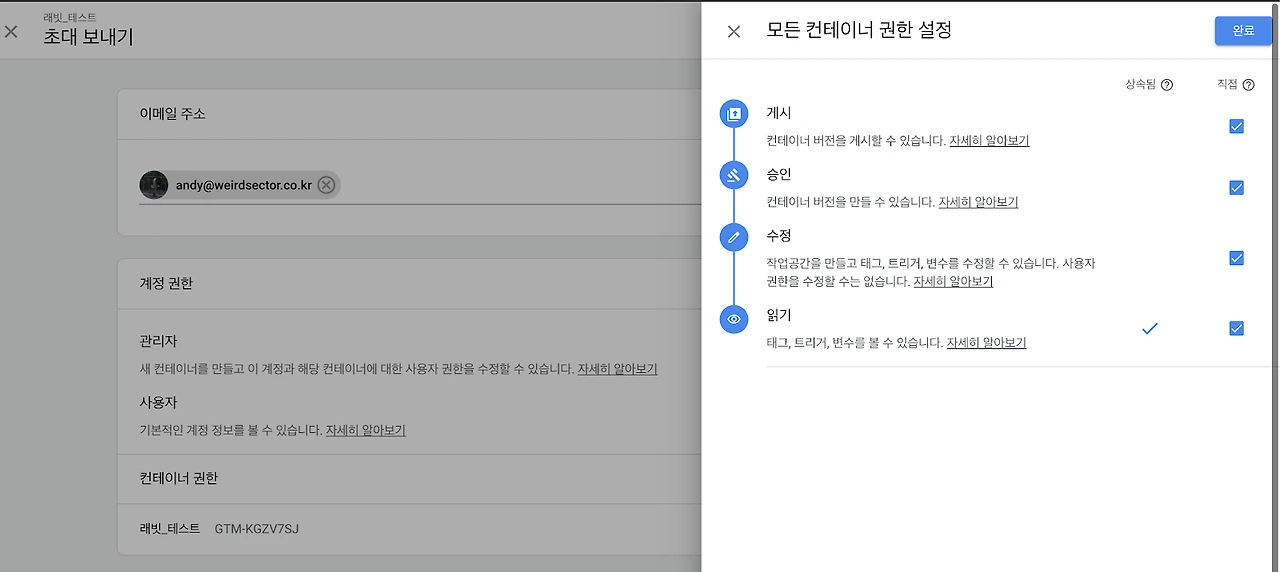
Task: Click the Approve (승인) gavel icon
Action: click(x=734, y=175)
